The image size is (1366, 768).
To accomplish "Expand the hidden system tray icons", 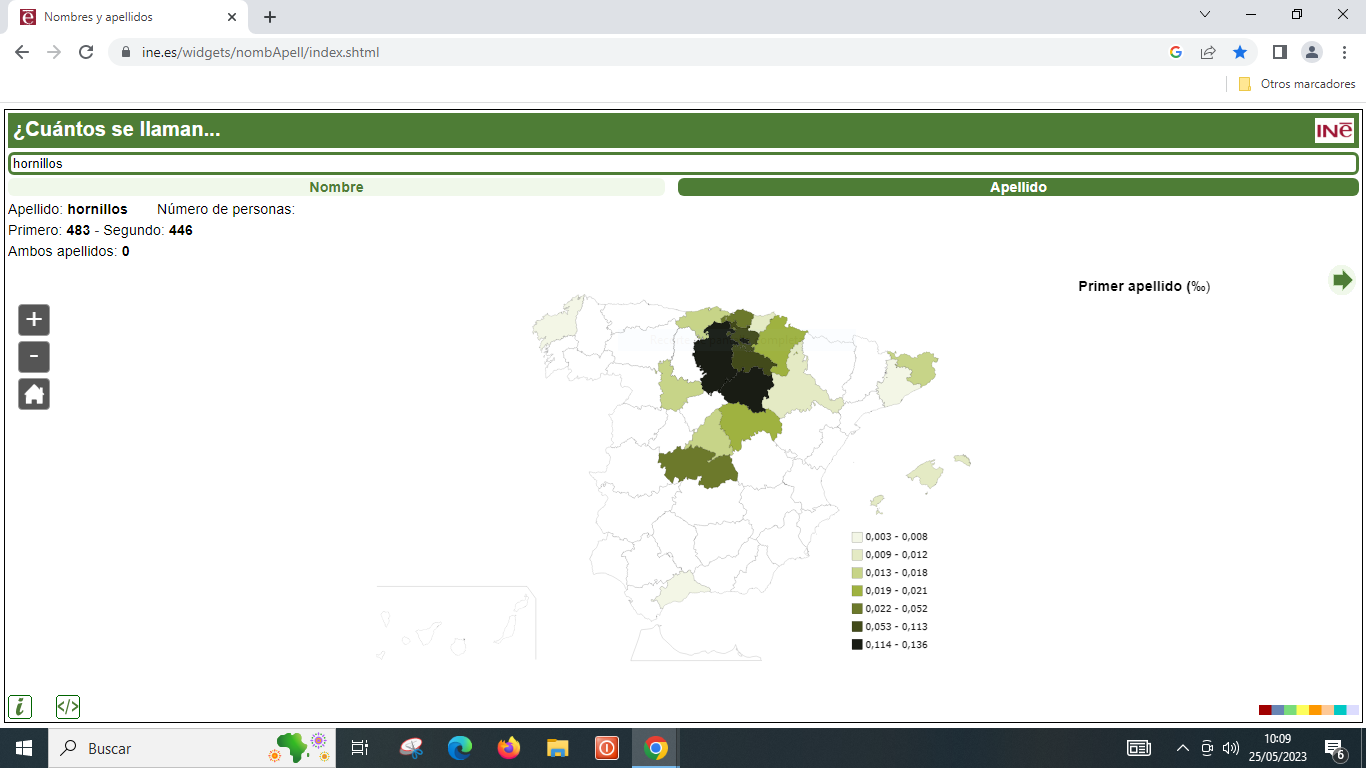I will [x=1183, y=748].
